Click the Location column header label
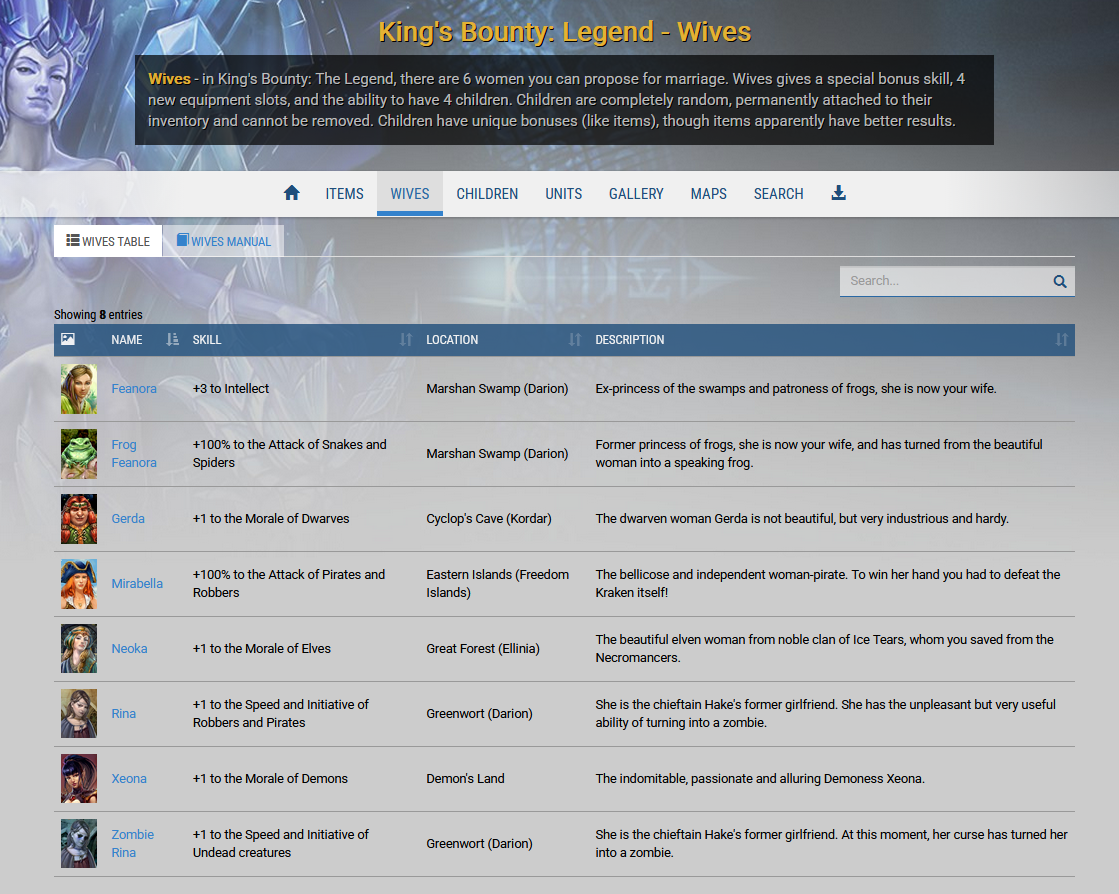1119x894 pixels. pos(452,340)
